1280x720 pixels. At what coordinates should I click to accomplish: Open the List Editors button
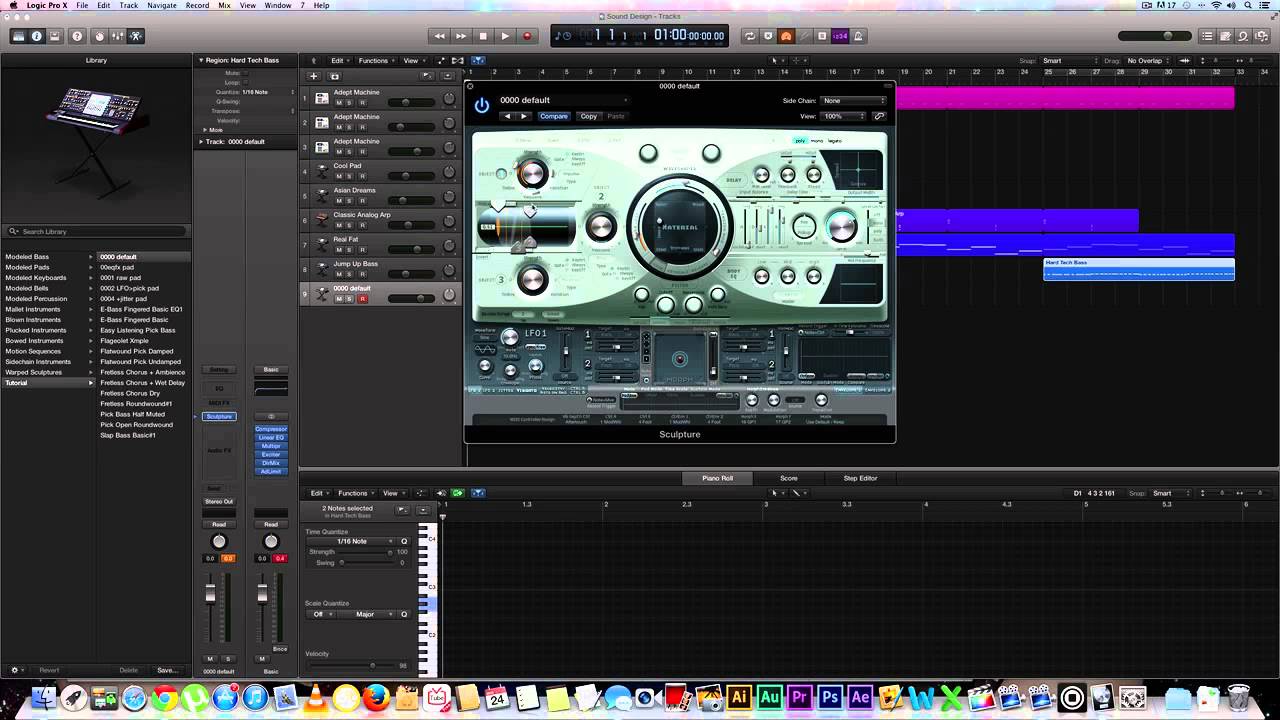pyautogui.click(x=1207, y=36)
